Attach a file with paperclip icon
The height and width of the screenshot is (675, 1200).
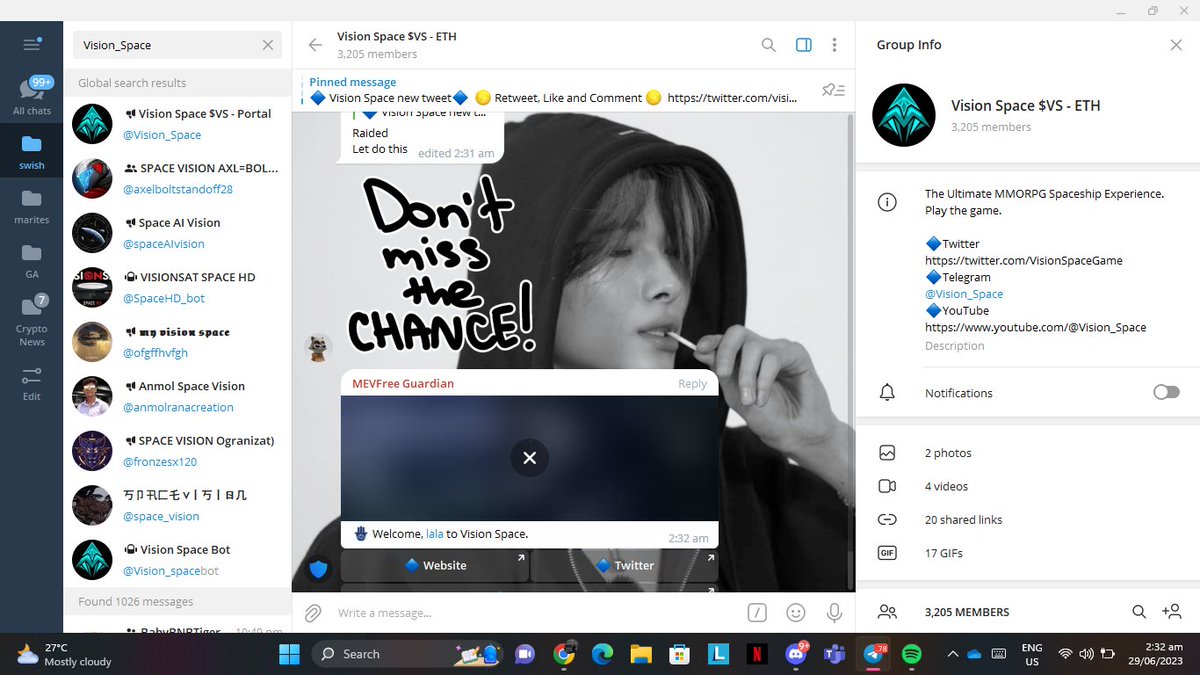[x=313, y=613]
